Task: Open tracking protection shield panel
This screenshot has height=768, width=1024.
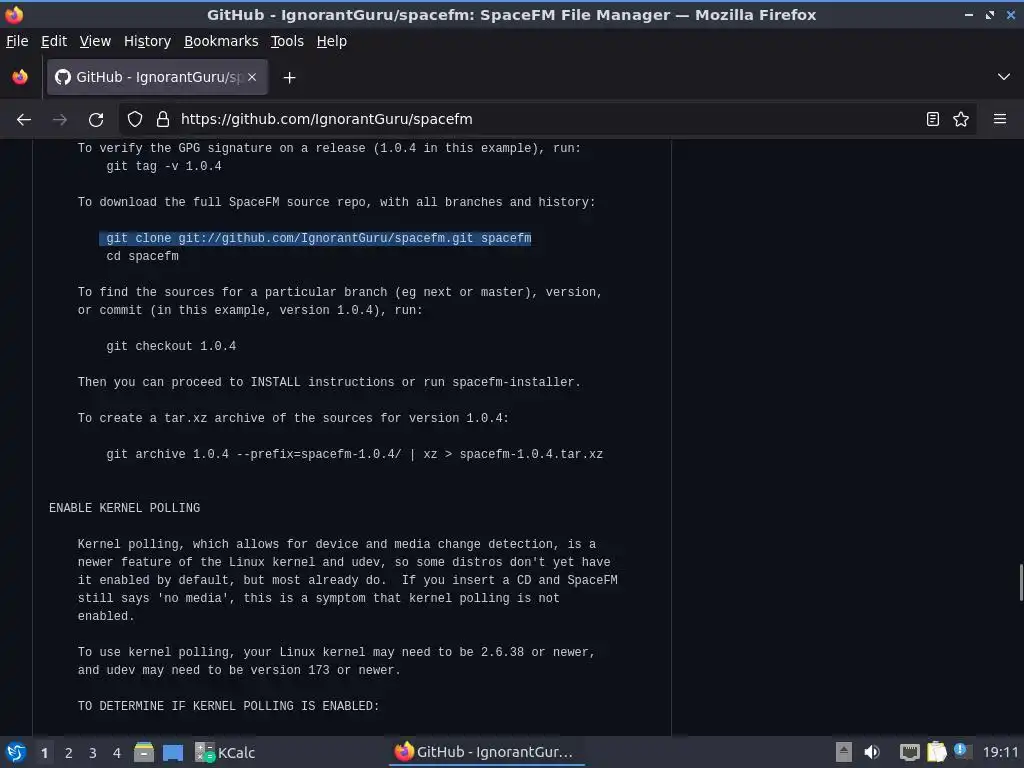Action: click(135, 120)
